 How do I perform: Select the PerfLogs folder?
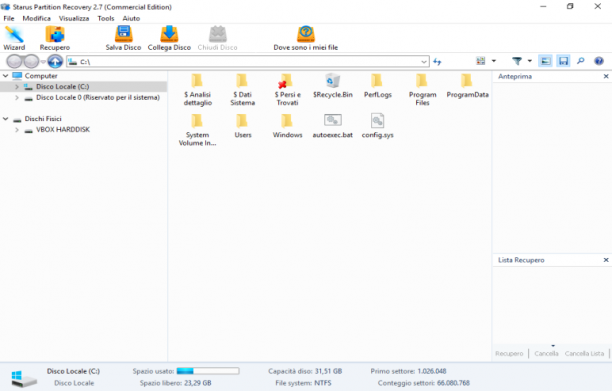377,86
